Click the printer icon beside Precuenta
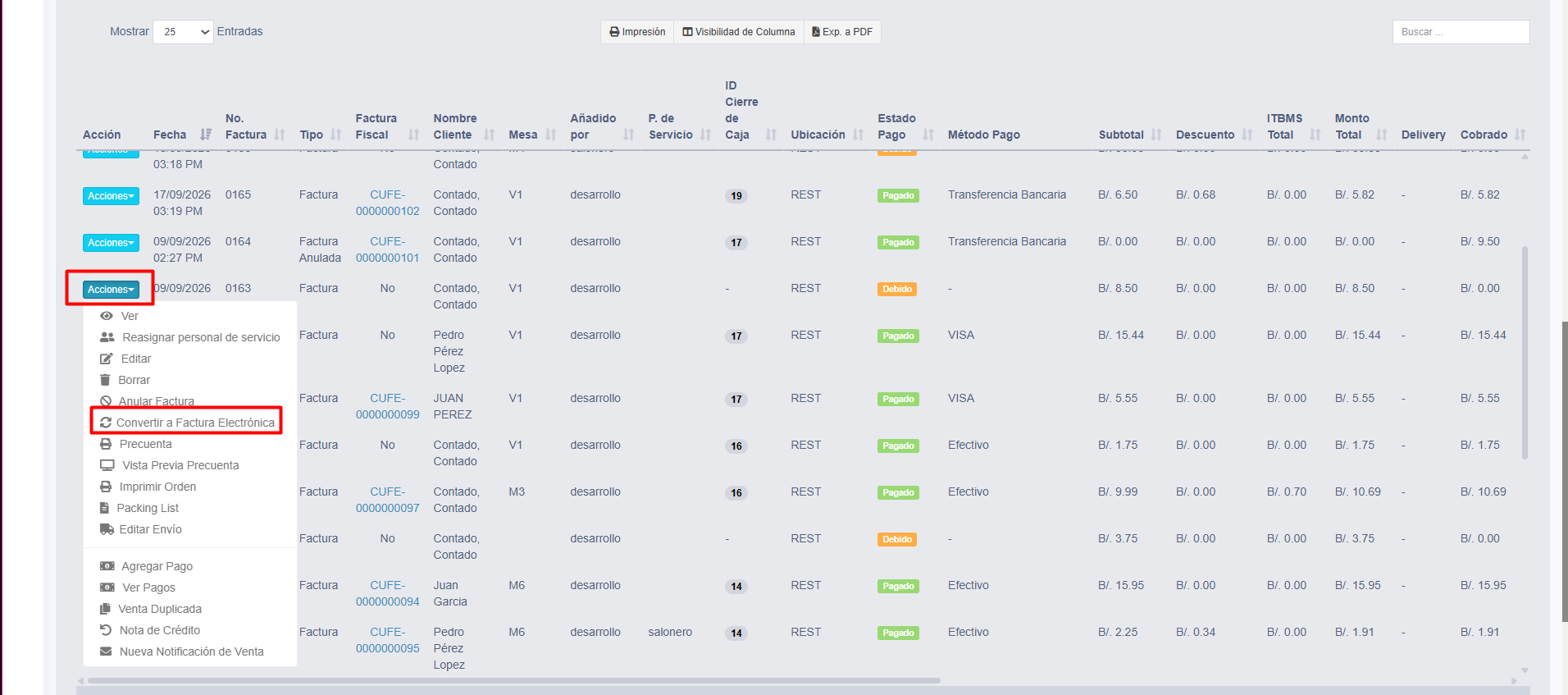This screenshot has height=695, width=1568. point(106,444)
